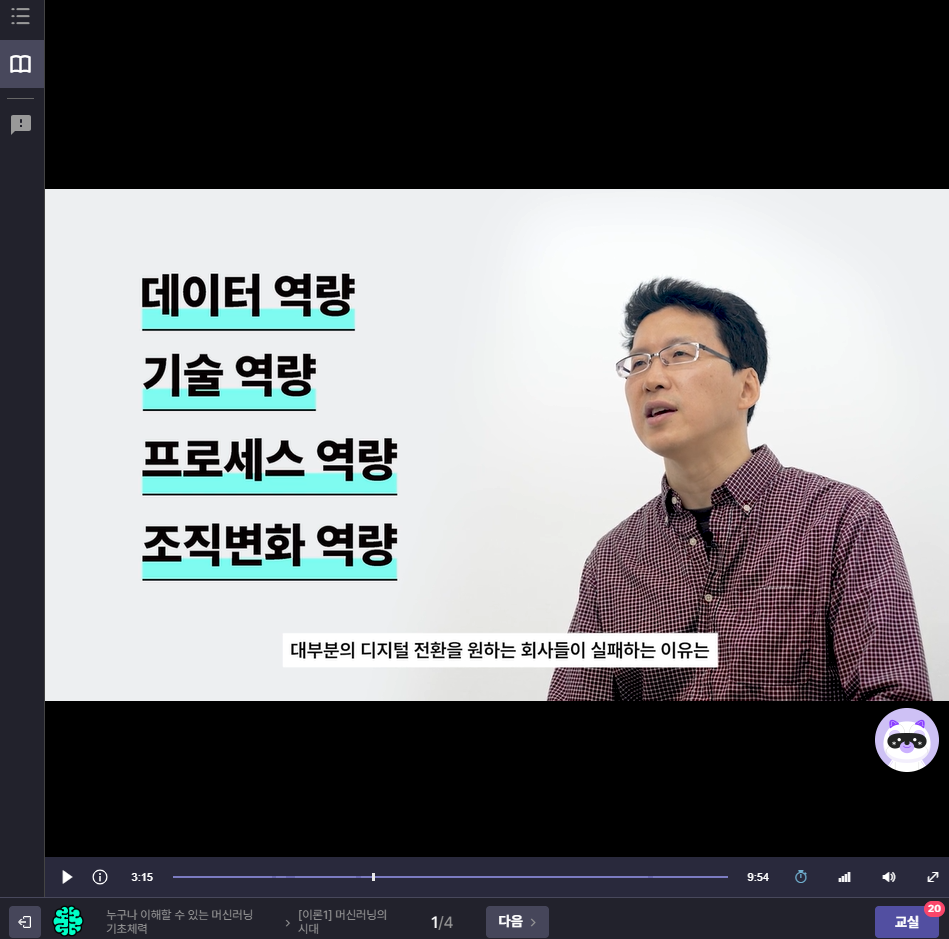Click the 1/4 page indicator
This screenshot has width=949, height=939.
pos(442,923)
